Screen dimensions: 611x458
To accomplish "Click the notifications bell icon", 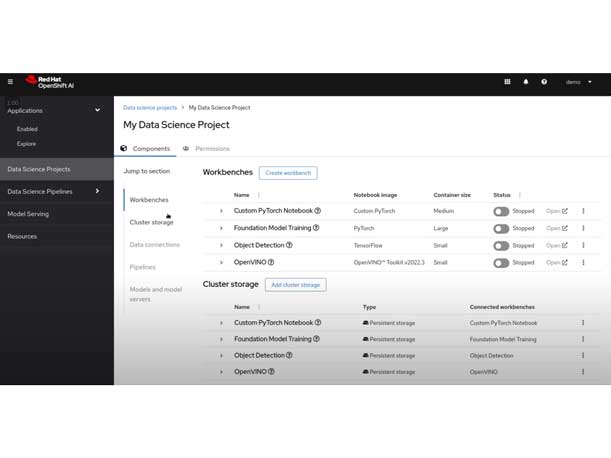I will 526,82.
